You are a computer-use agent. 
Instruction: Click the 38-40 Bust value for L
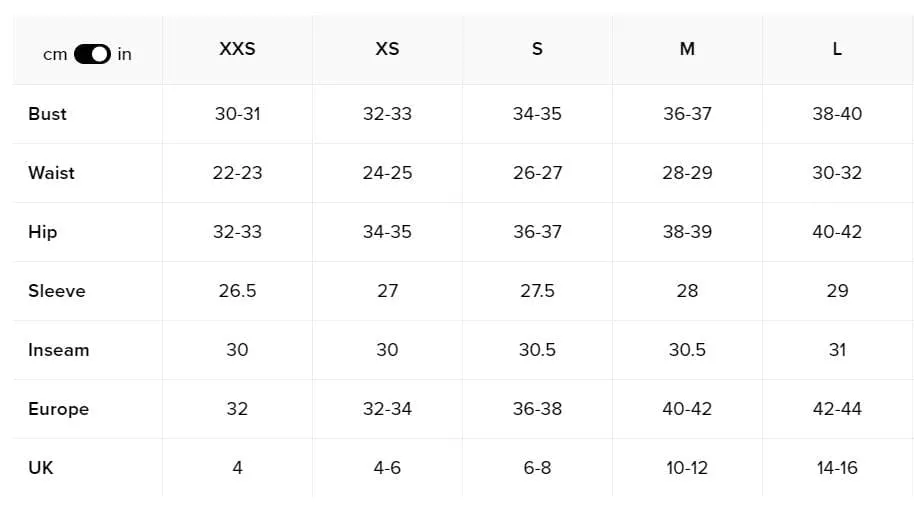pos(837,114)
